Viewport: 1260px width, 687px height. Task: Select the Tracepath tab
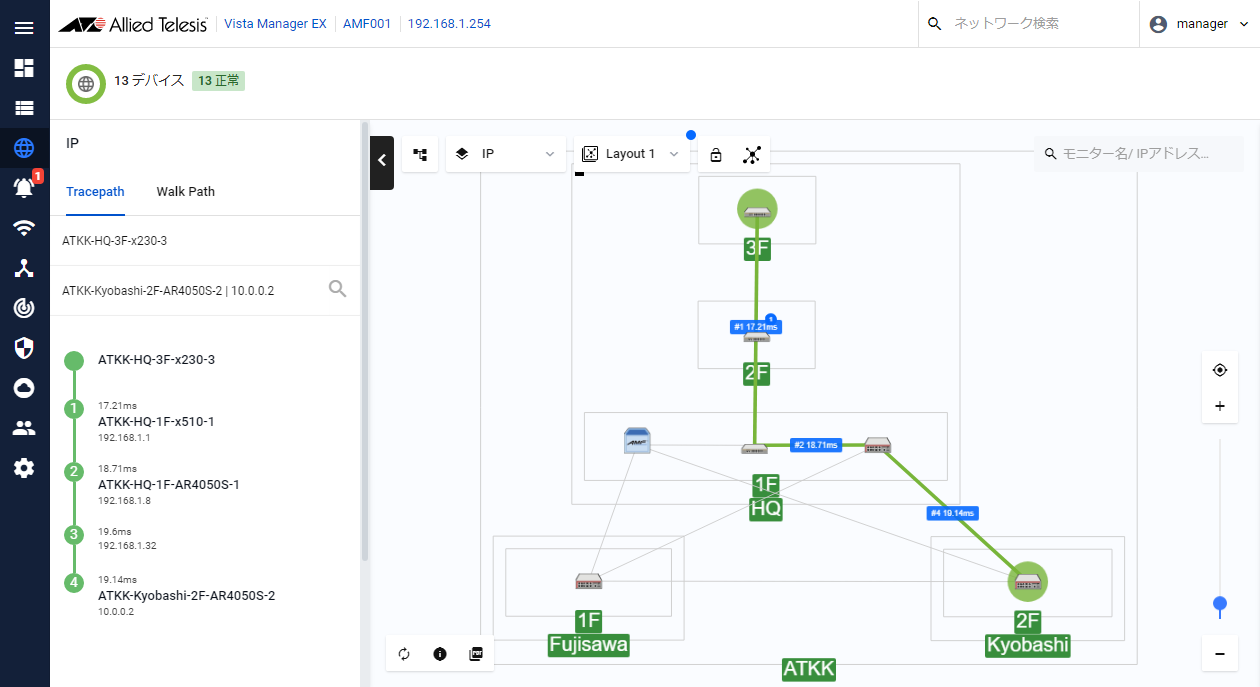(95, 191)
